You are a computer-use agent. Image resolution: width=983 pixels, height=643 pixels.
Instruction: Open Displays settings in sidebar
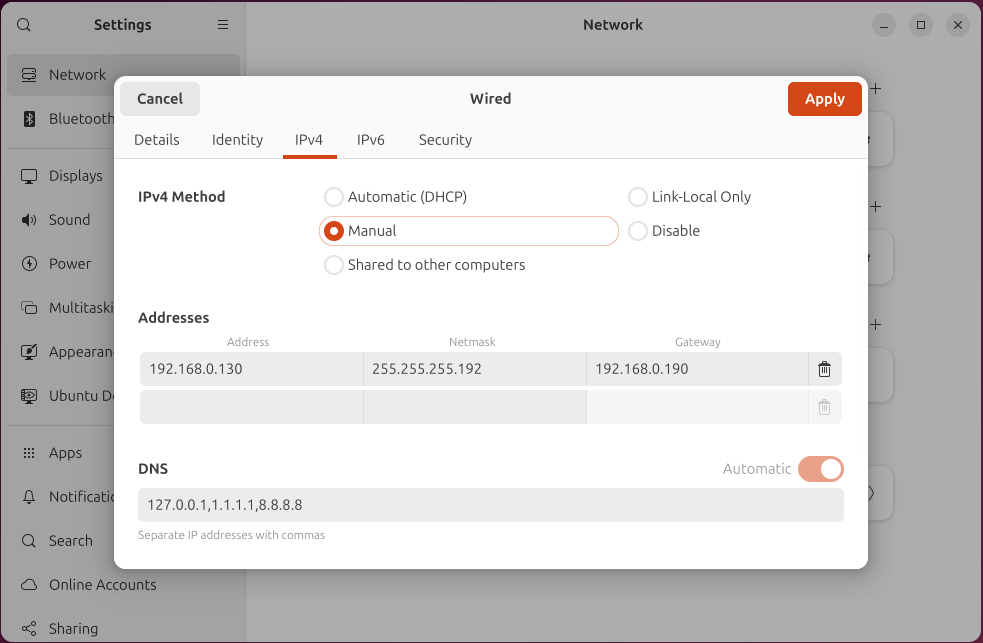tap(76, 176)
